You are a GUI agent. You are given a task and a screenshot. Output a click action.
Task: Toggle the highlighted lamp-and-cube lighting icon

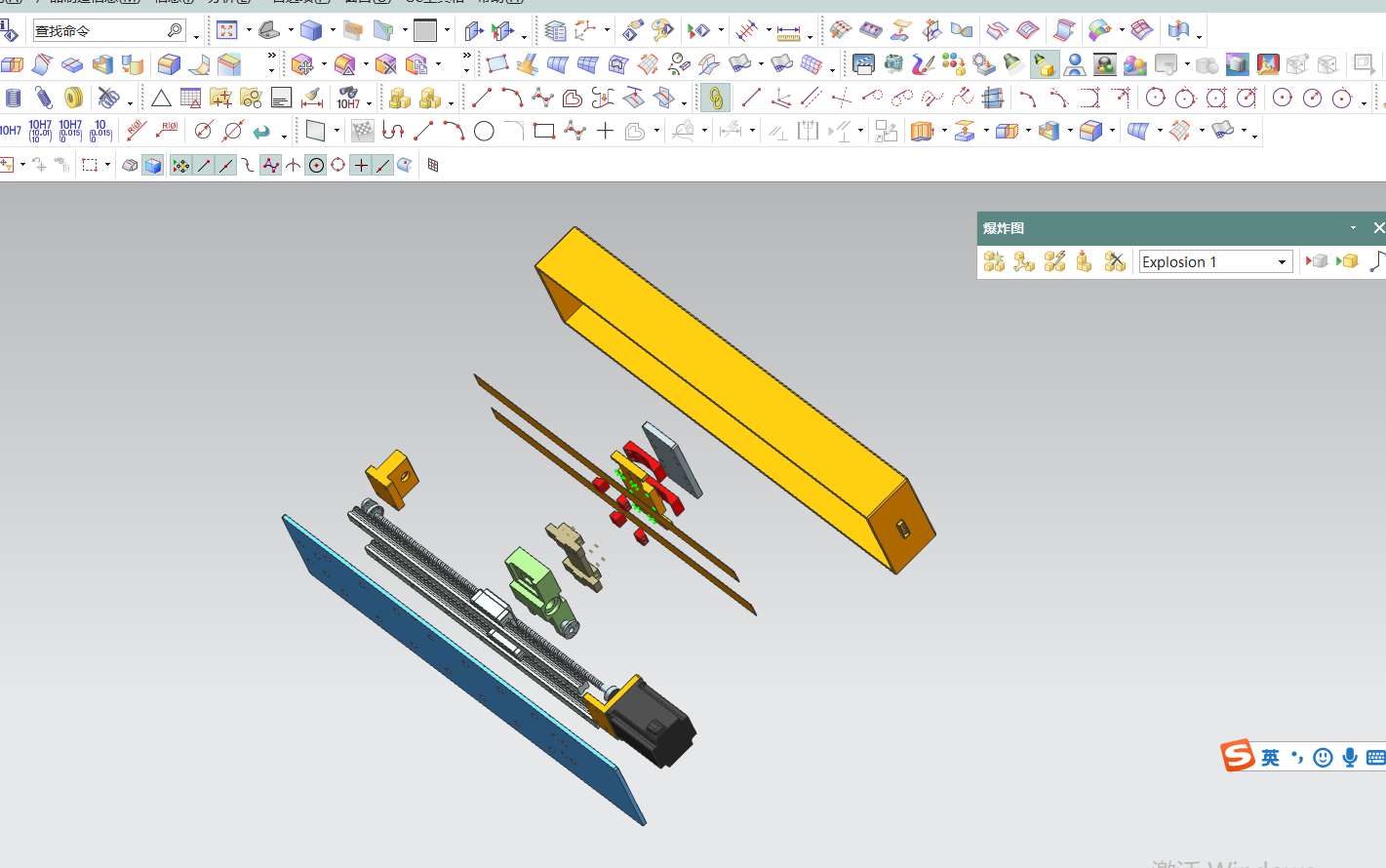(x=1044, y=65)
